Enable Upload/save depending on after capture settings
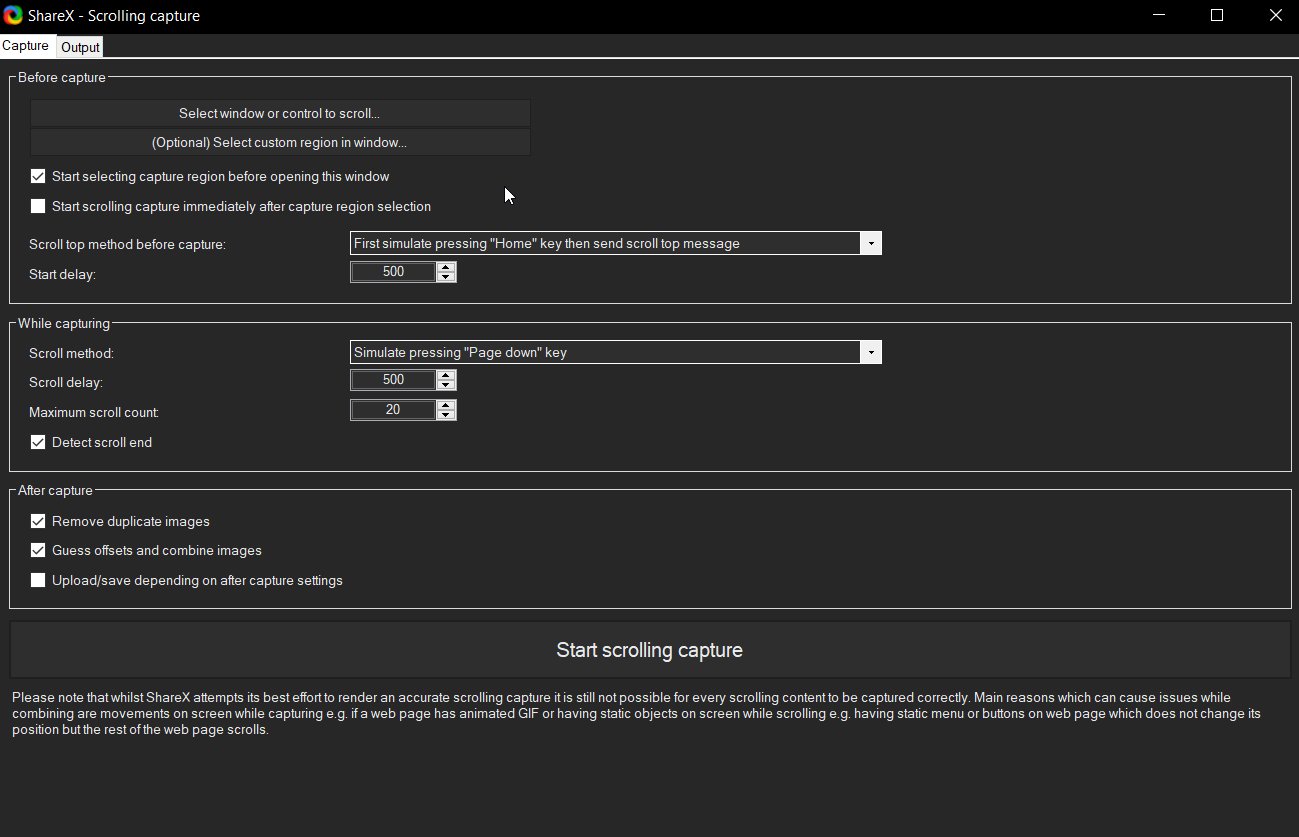 [38, 581]
